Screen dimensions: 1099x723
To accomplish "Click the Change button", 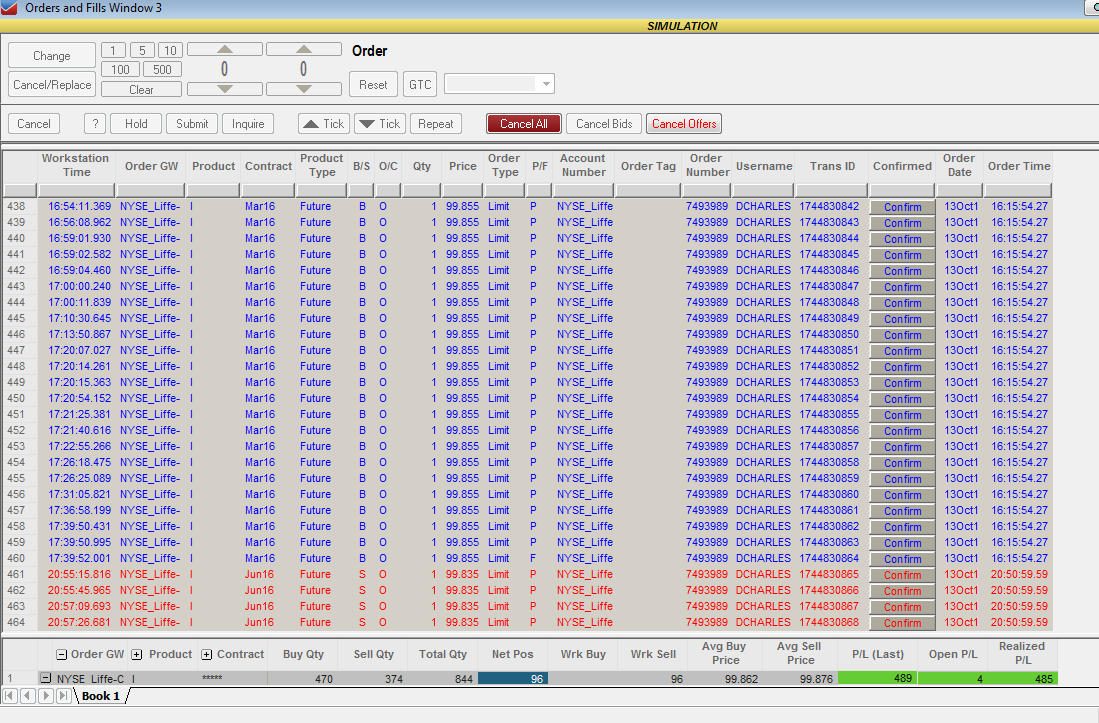I will coord(52,55).
